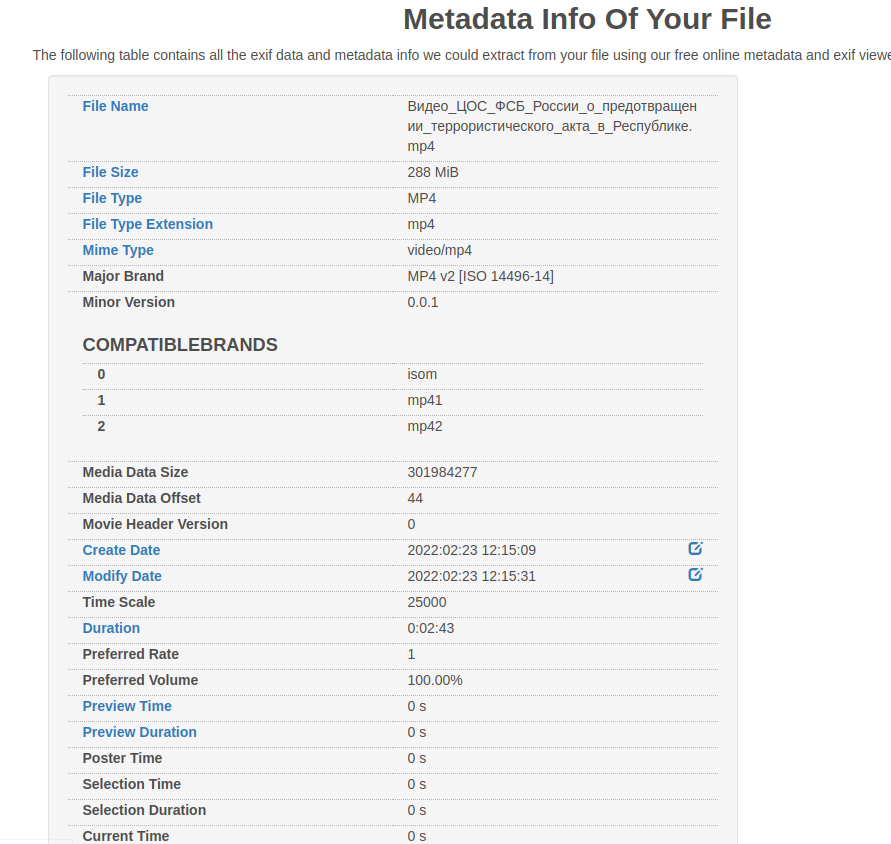The height and width of the screenshot is (844, 891).
Task: Select the file size value 288 MiB
Action: click(x=433, y=172)
